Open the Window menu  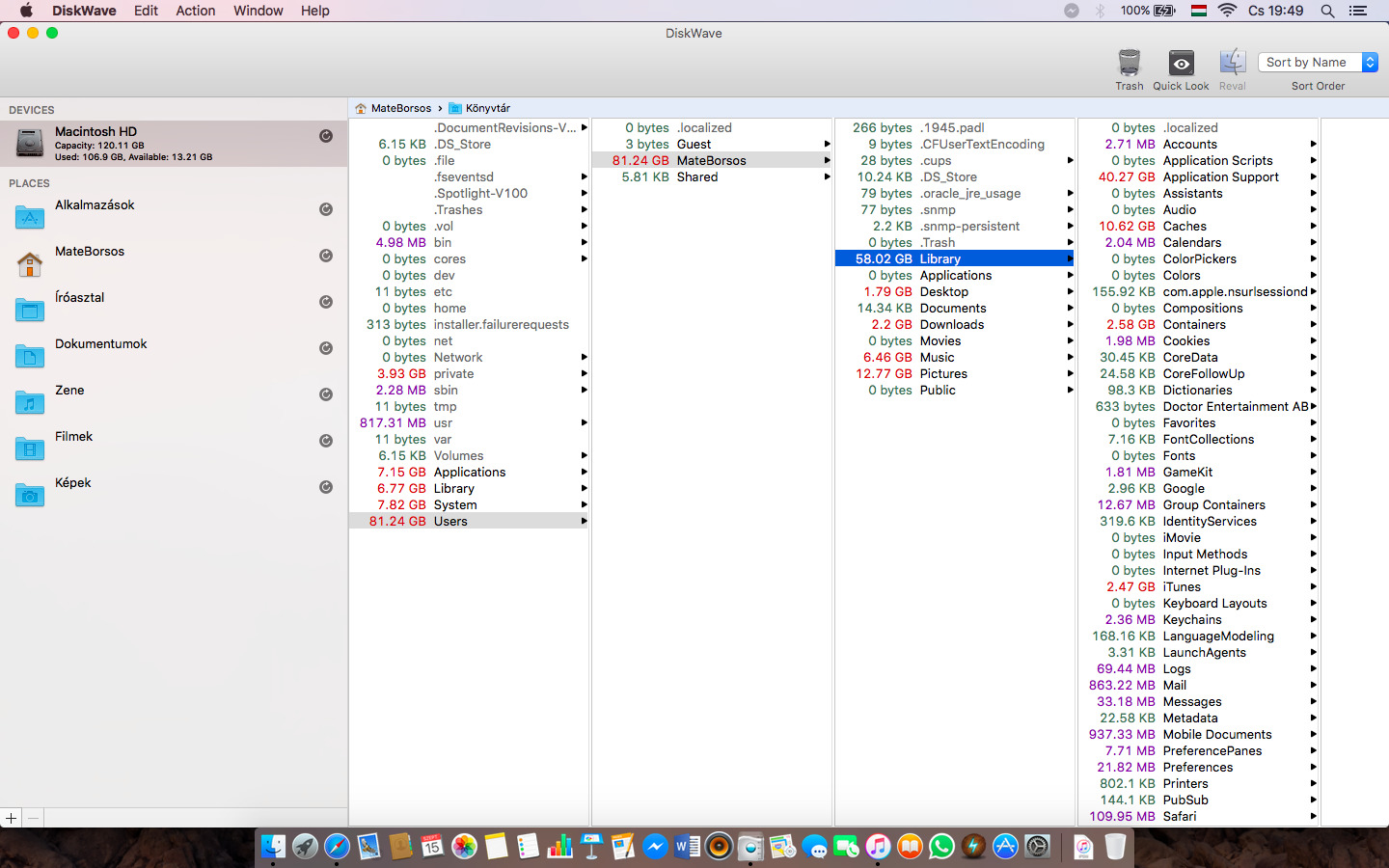click(258, 11)
